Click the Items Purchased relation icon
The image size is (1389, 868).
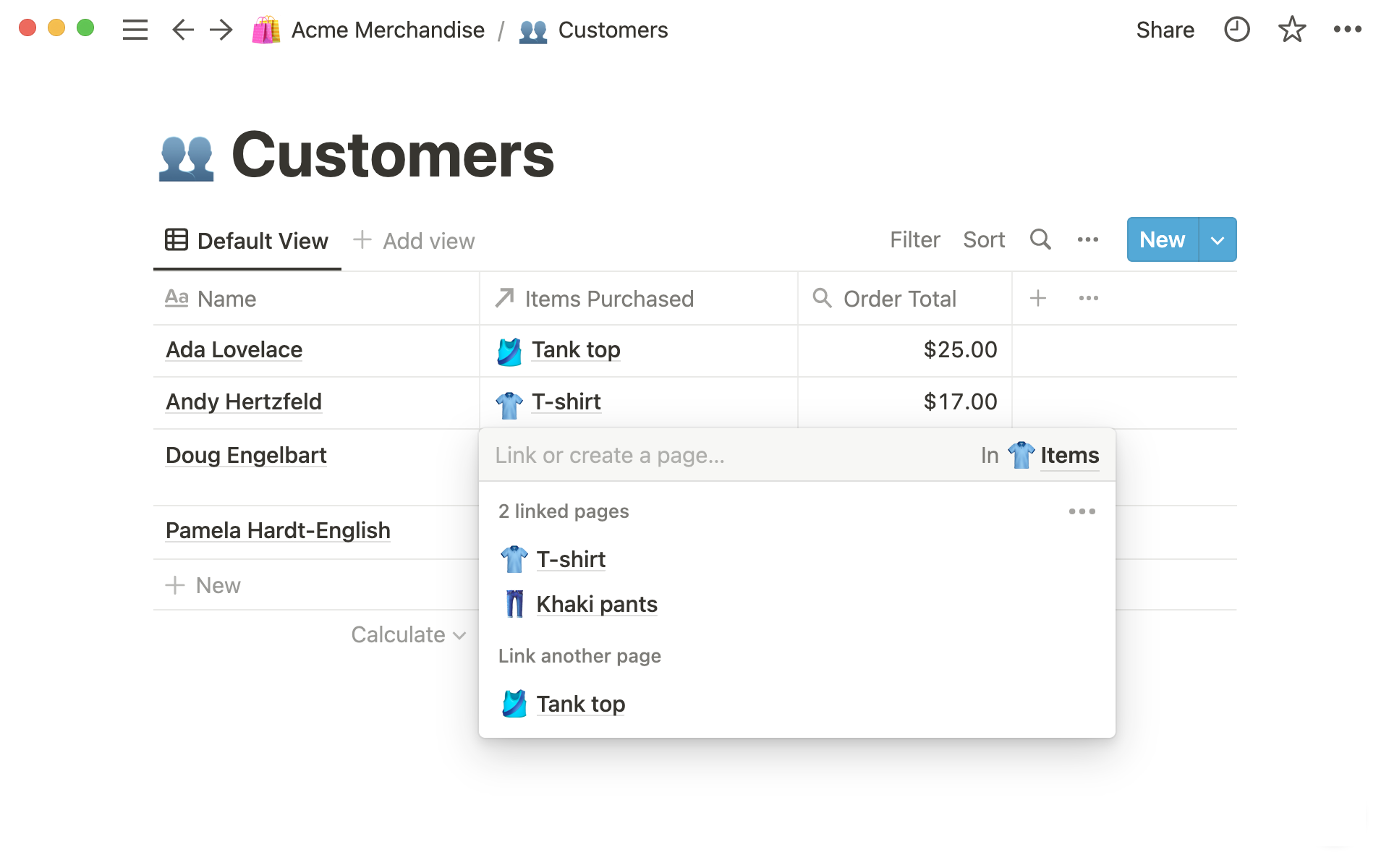point(505,298)
